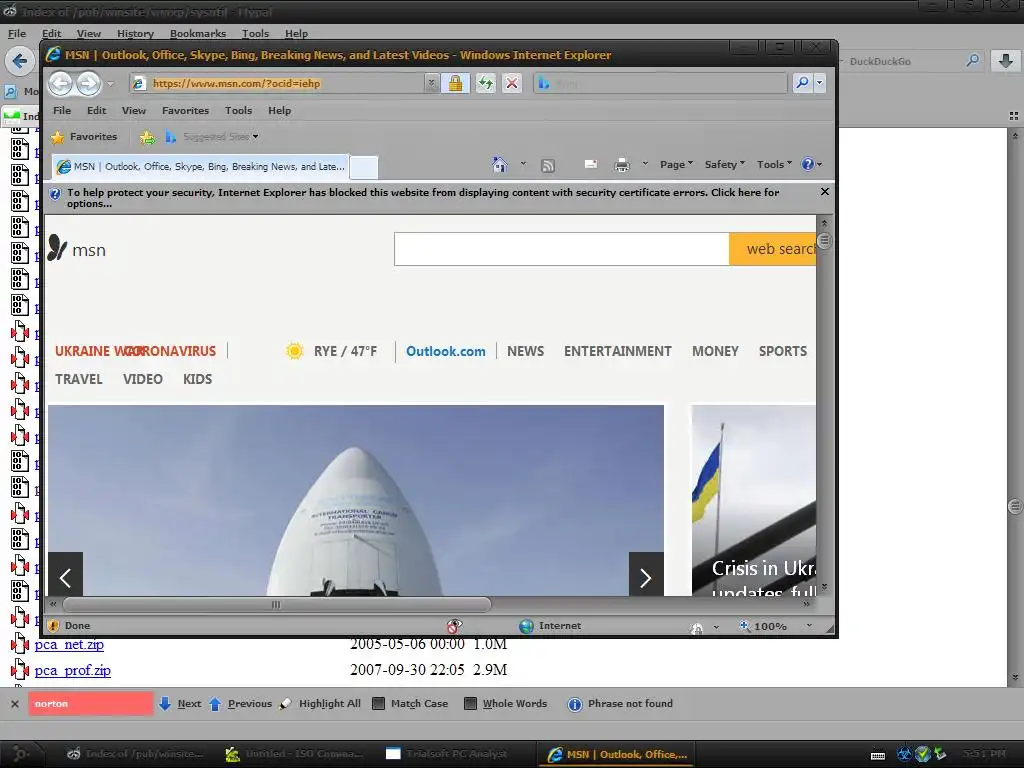Image resolution: width=1024 pixels, height=768 pixels.
Task: Click the Internet zone status indicator
Action: 550,626
